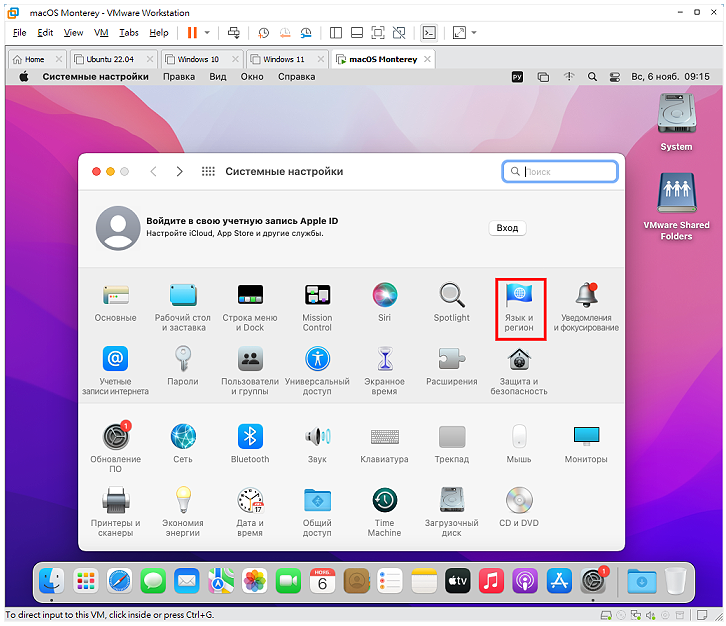Switch to the Ubuntu 22.04 tab
The width and height of the screenshot is (726, 626).
click(x=112, y=59)
